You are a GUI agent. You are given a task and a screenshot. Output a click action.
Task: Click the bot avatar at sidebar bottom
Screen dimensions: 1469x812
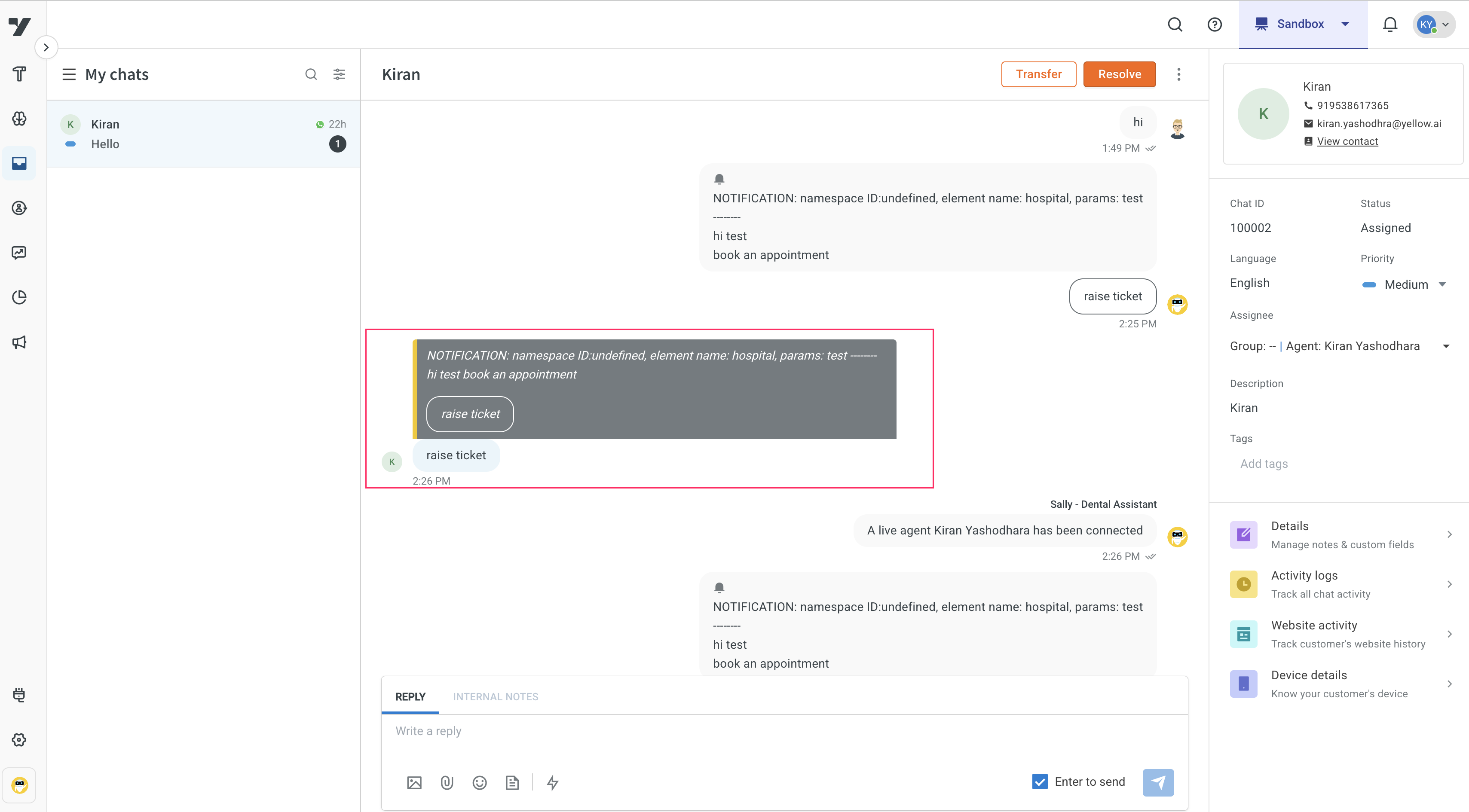click(x=19, y=785)
